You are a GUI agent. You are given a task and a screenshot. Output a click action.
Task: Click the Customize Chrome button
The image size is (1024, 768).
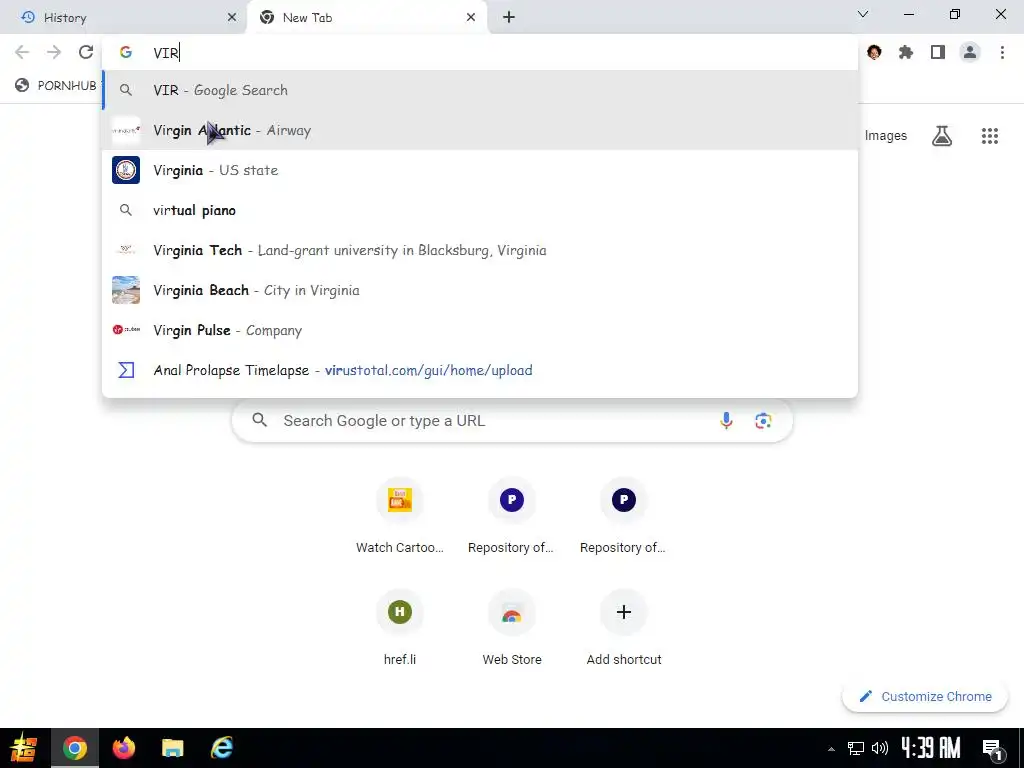(x=925, y=696)
